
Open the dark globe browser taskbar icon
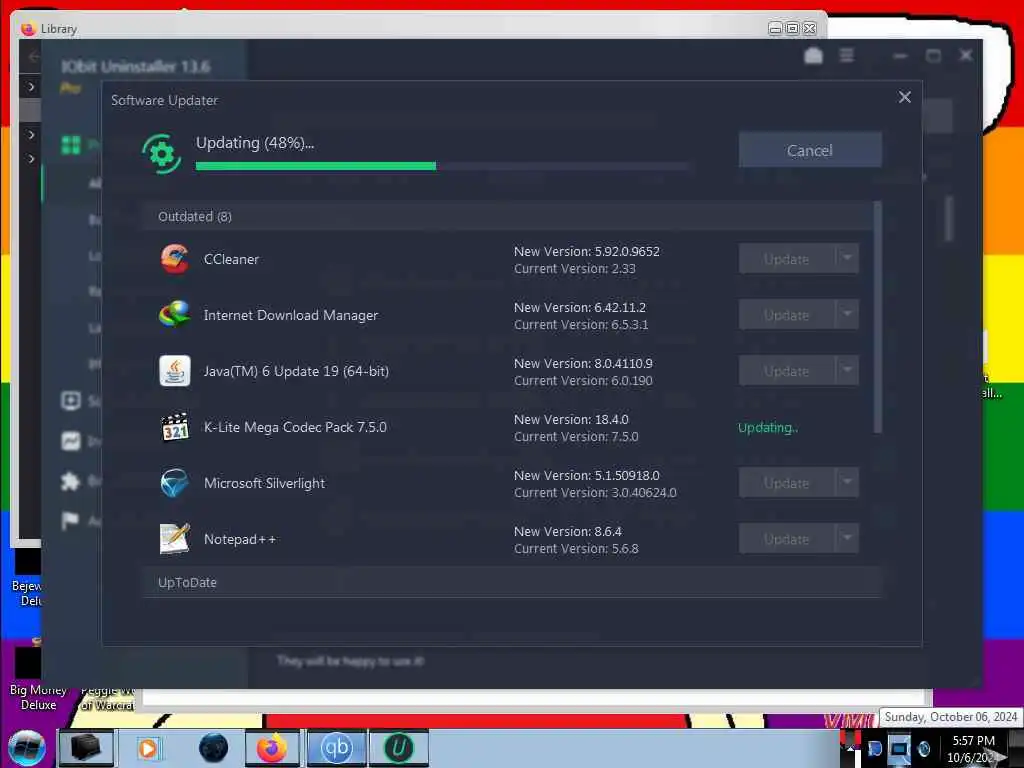[214, 748]
